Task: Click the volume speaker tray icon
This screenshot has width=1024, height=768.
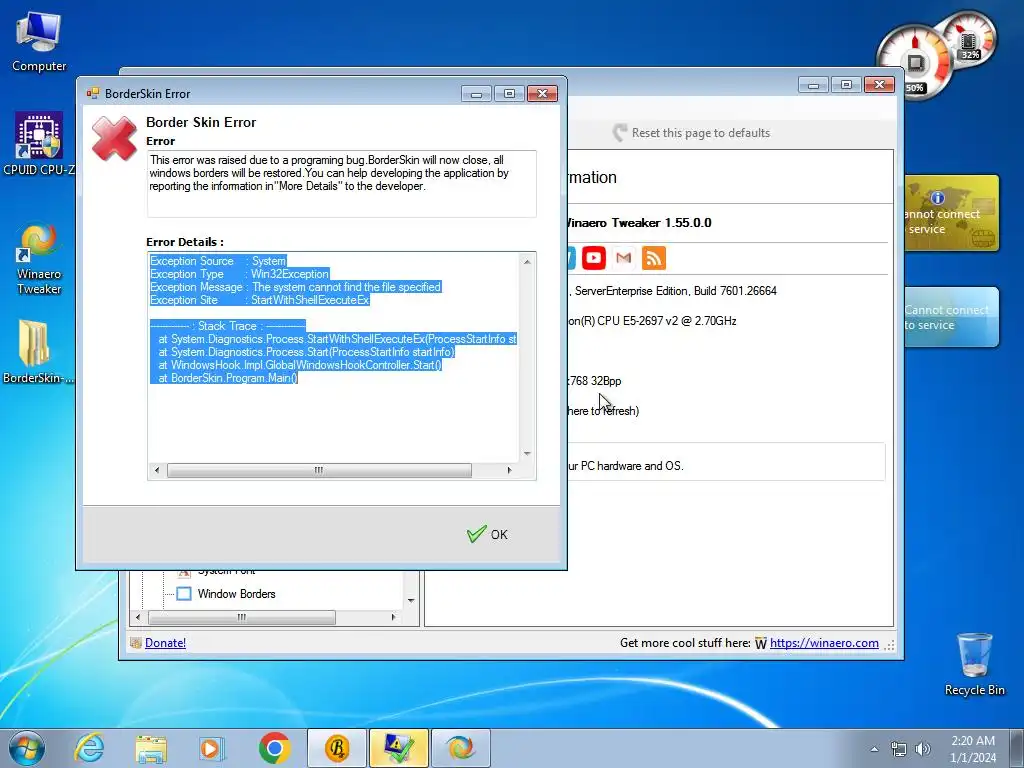Action: click(x=923, y=749)
